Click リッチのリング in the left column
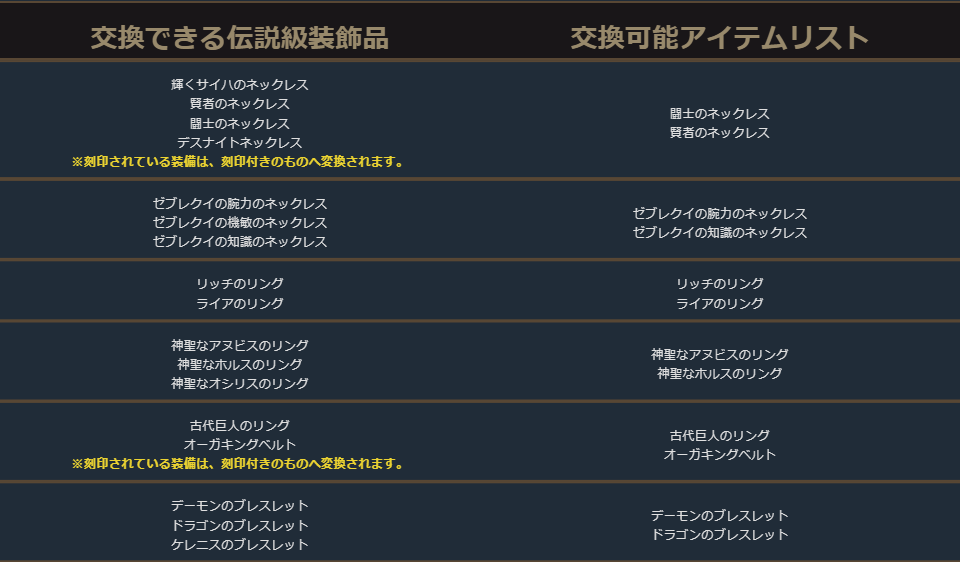960x562 pixels. 239,284
